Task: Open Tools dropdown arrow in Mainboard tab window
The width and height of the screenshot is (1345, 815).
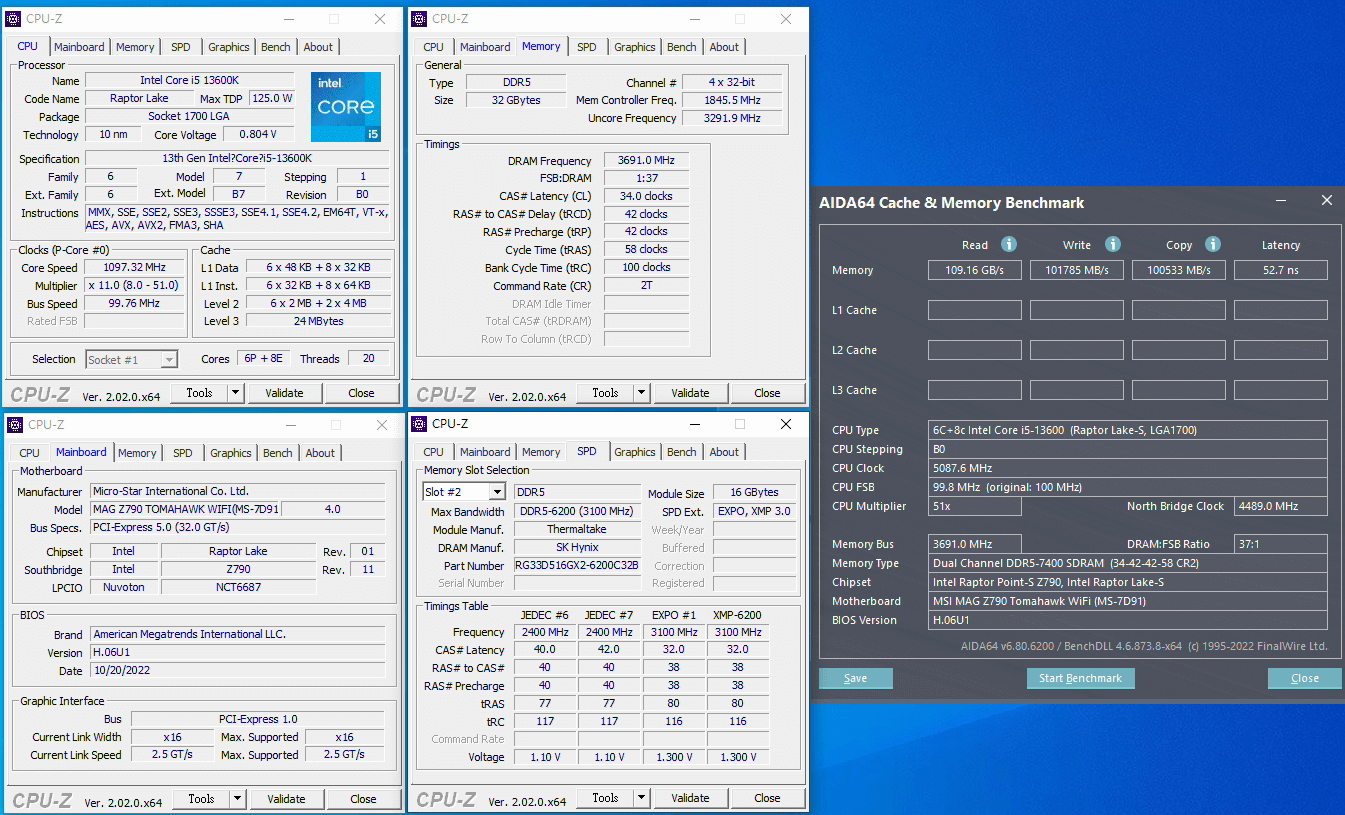Action: click(x=238, y=799)
